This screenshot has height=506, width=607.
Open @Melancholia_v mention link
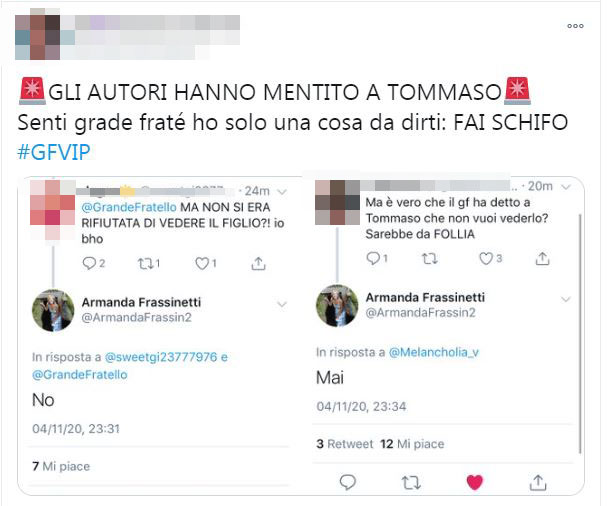coord(434,352)
